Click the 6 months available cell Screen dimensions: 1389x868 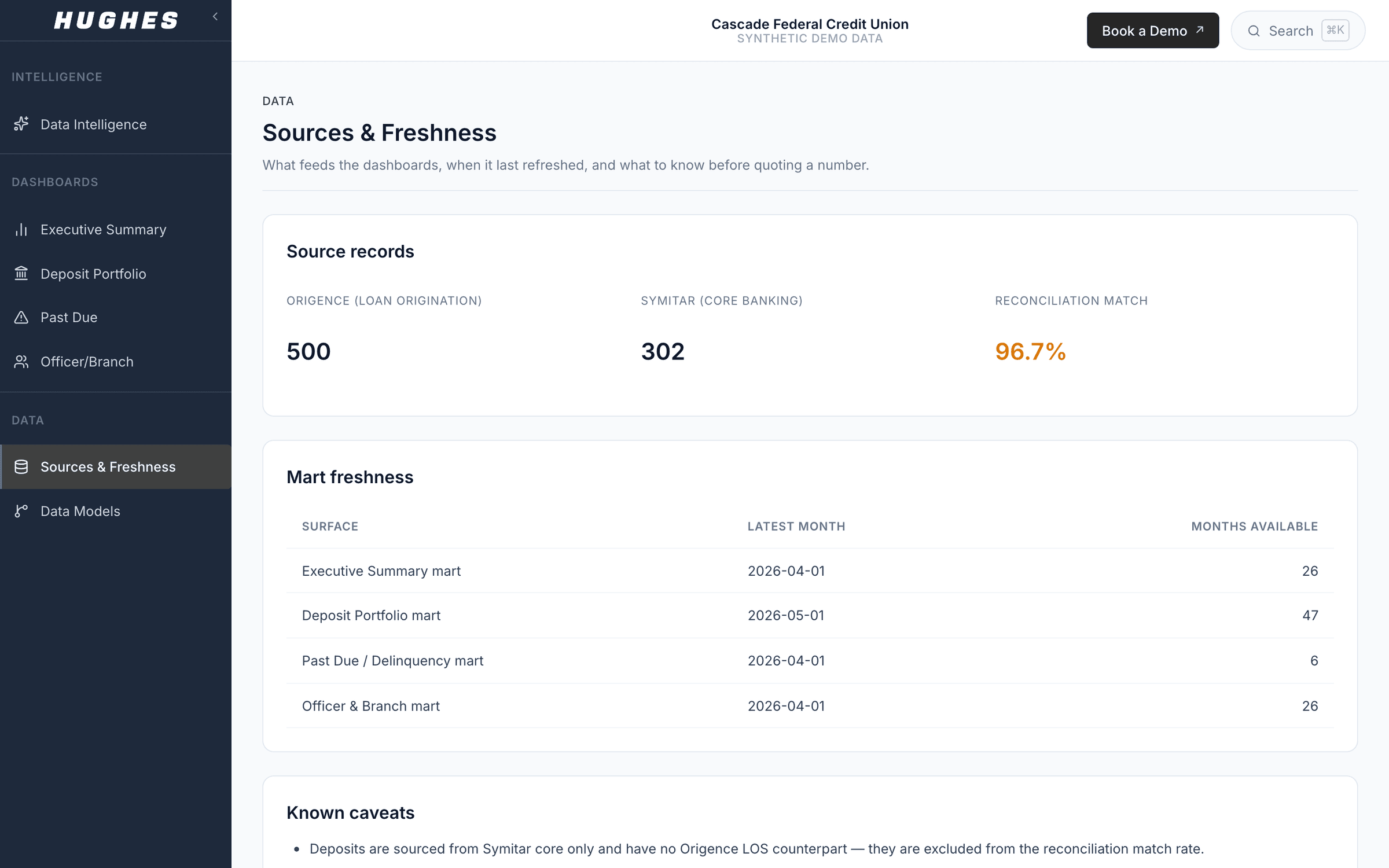click(x=1314, y=660)
